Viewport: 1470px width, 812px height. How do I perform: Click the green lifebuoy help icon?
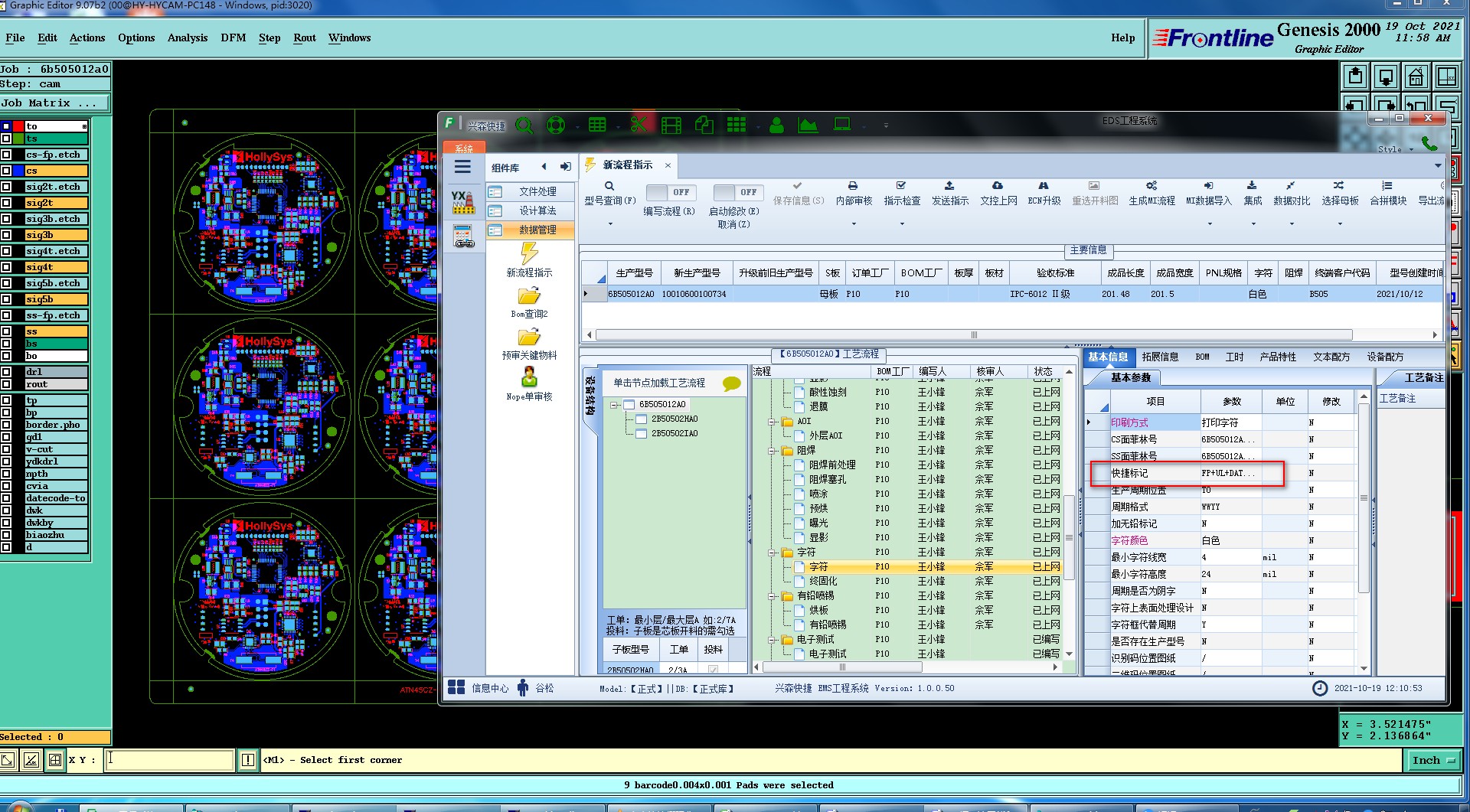pyautogui.click(x=556, y=125)
